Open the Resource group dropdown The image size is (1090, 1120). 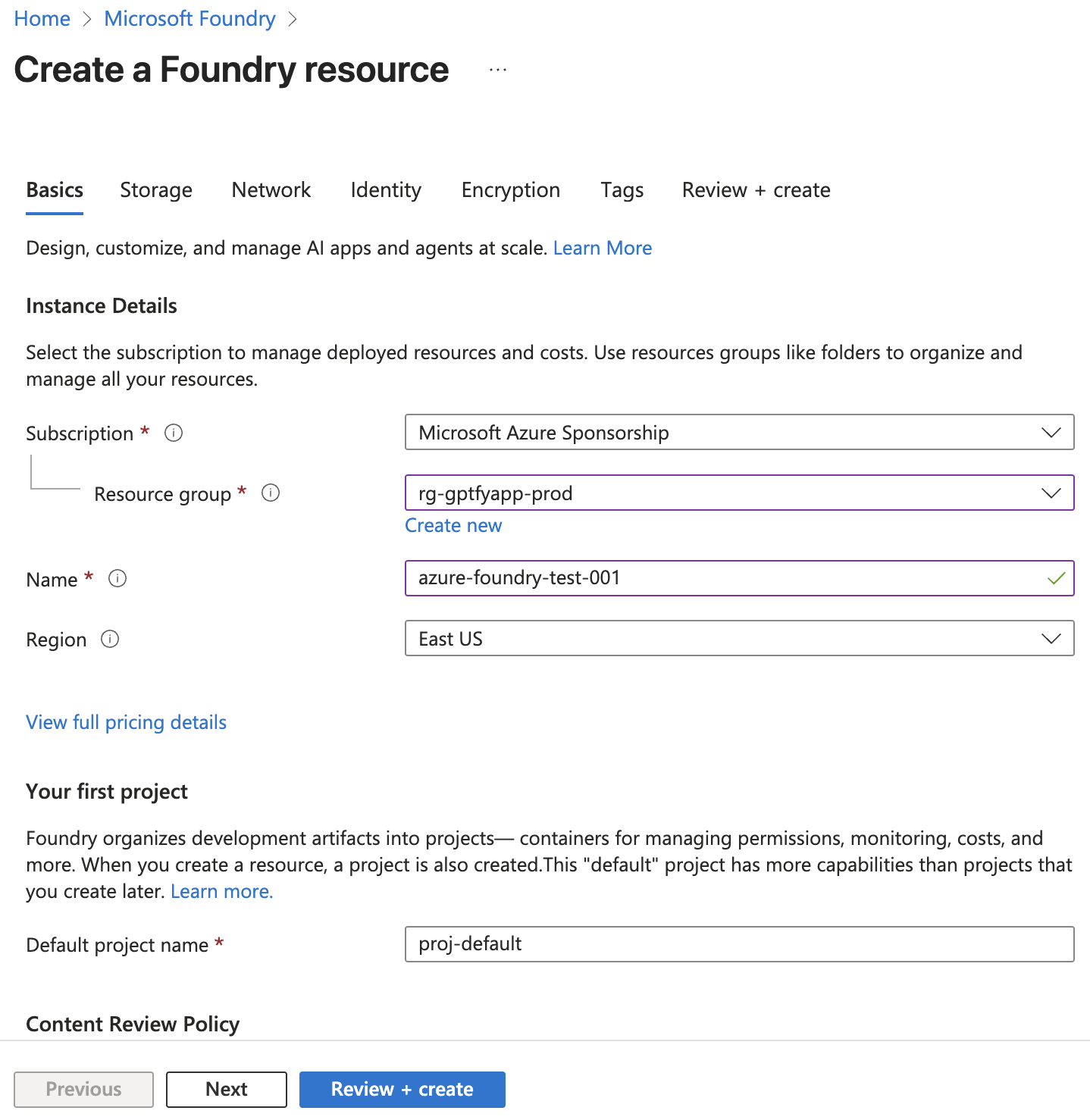(739, 493)
